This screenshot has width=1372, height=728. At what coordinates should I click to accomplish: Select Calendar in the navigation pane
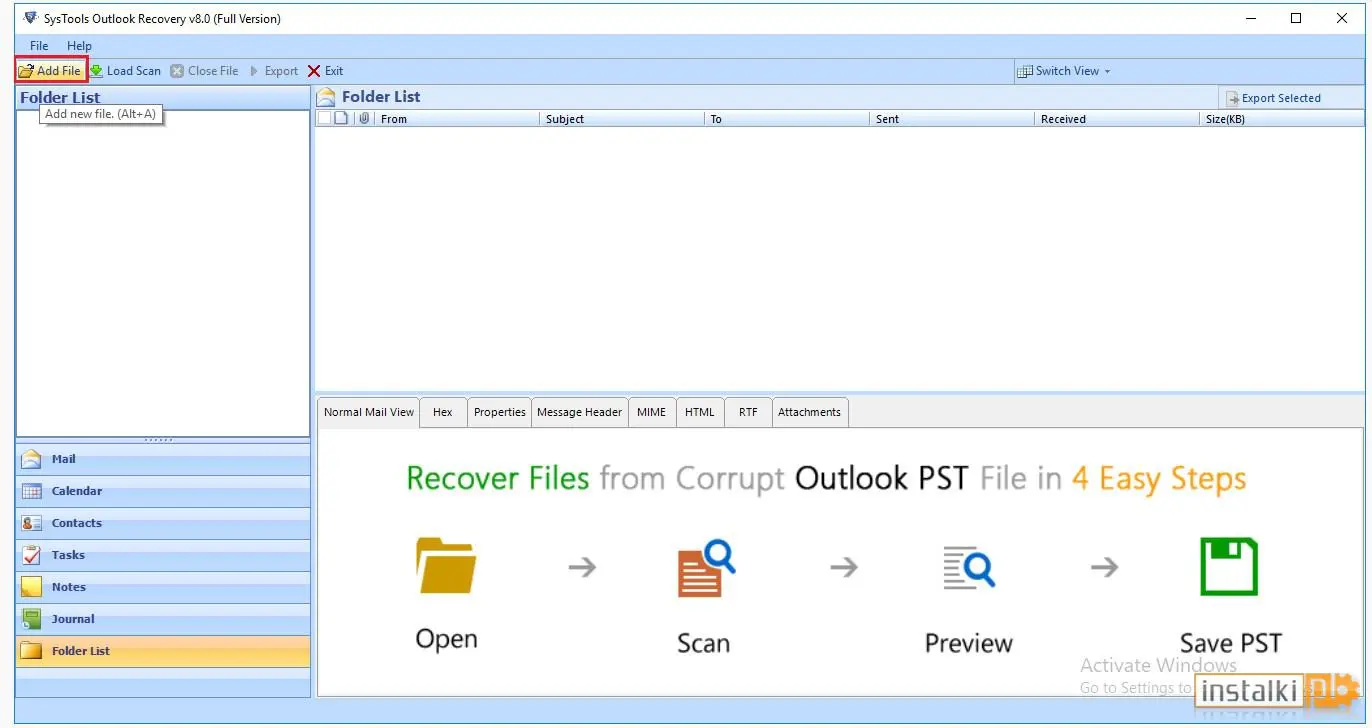point(163,491)
